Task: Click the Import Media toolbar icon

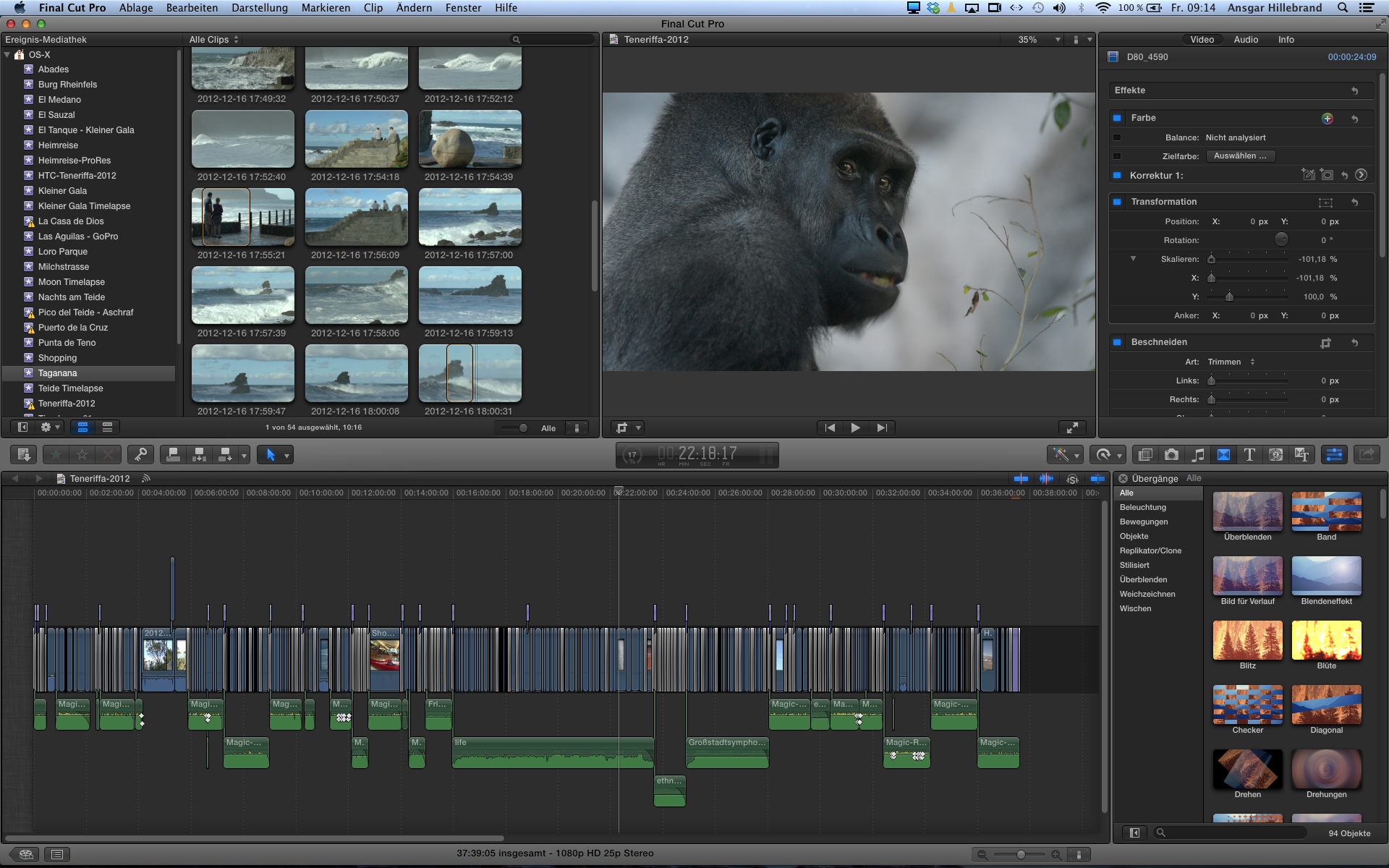Action: pyautogui.click(x=23, y=455)
